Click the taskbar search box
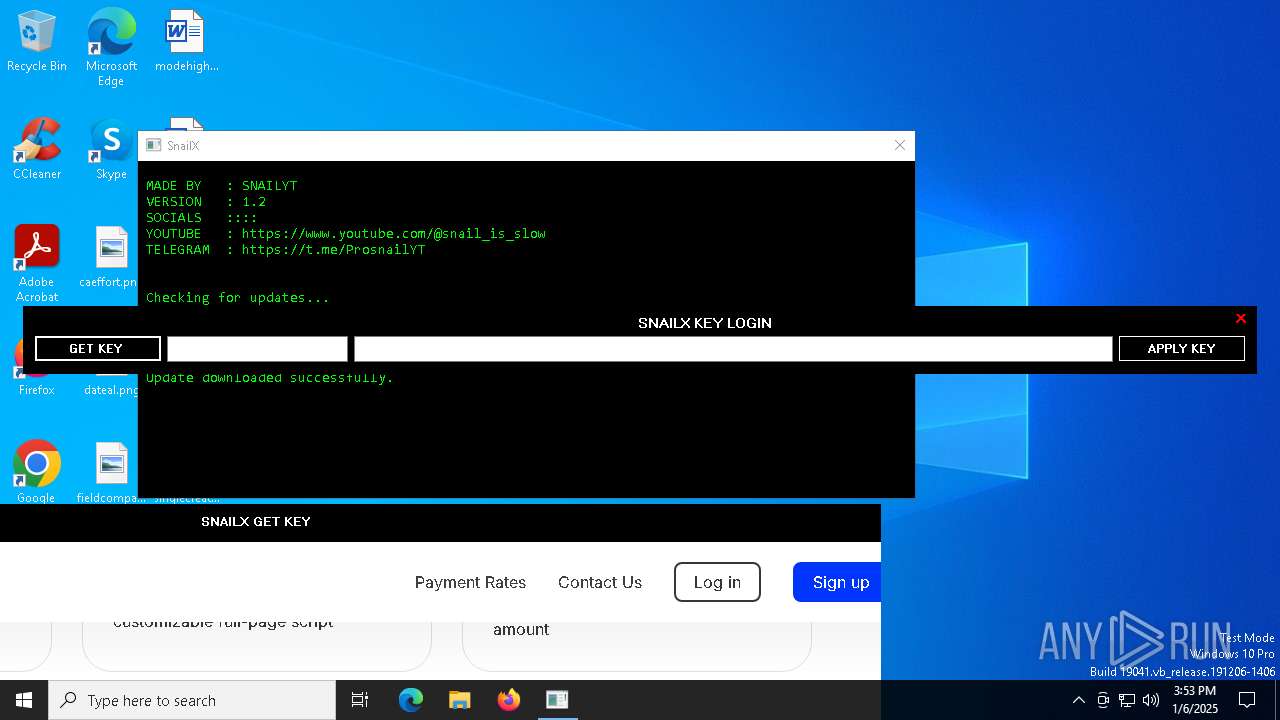Viewport: 1280px width, 720px height. click(192, 700)
